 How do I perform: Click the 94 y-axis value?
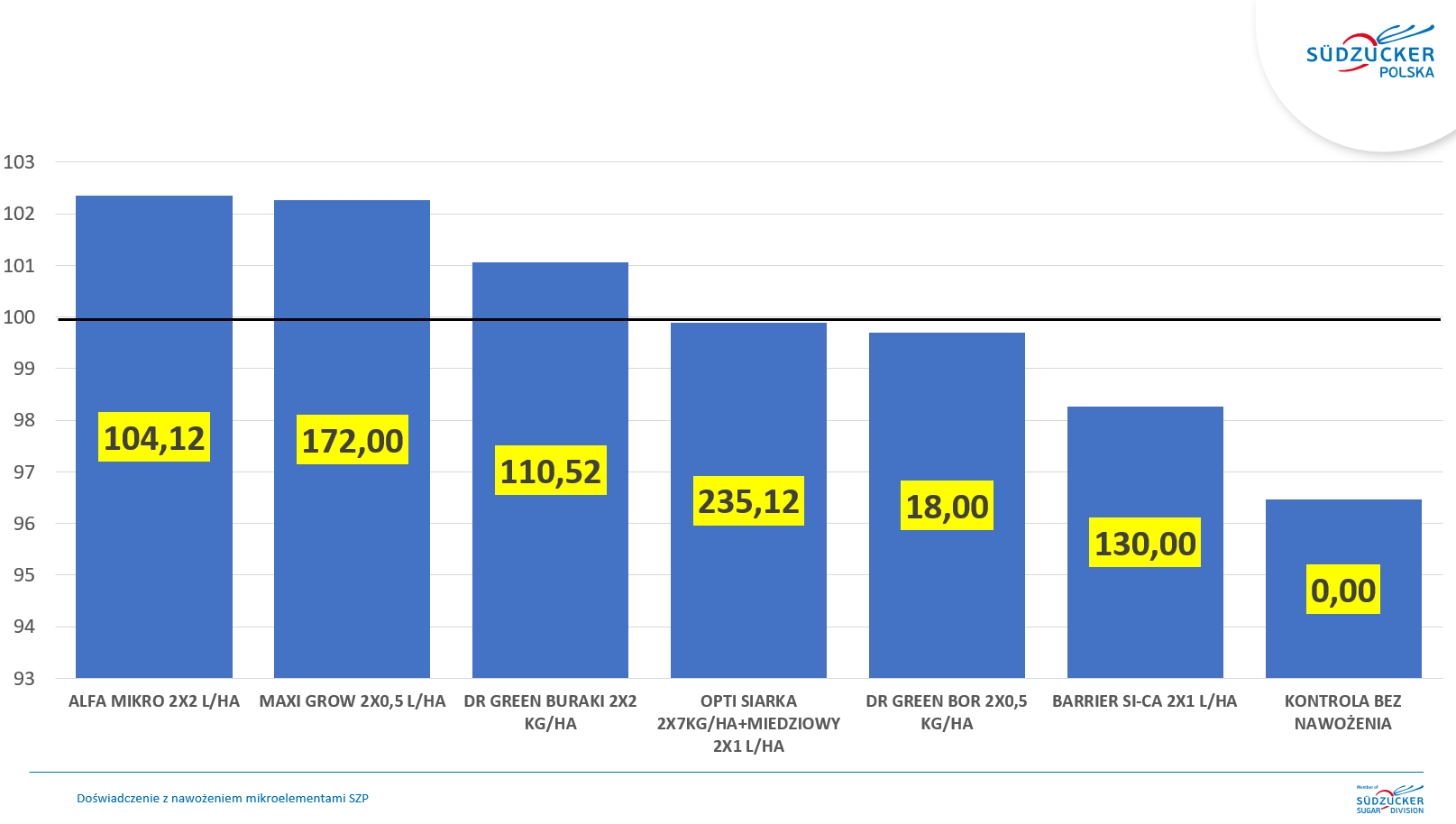[24, 627]
